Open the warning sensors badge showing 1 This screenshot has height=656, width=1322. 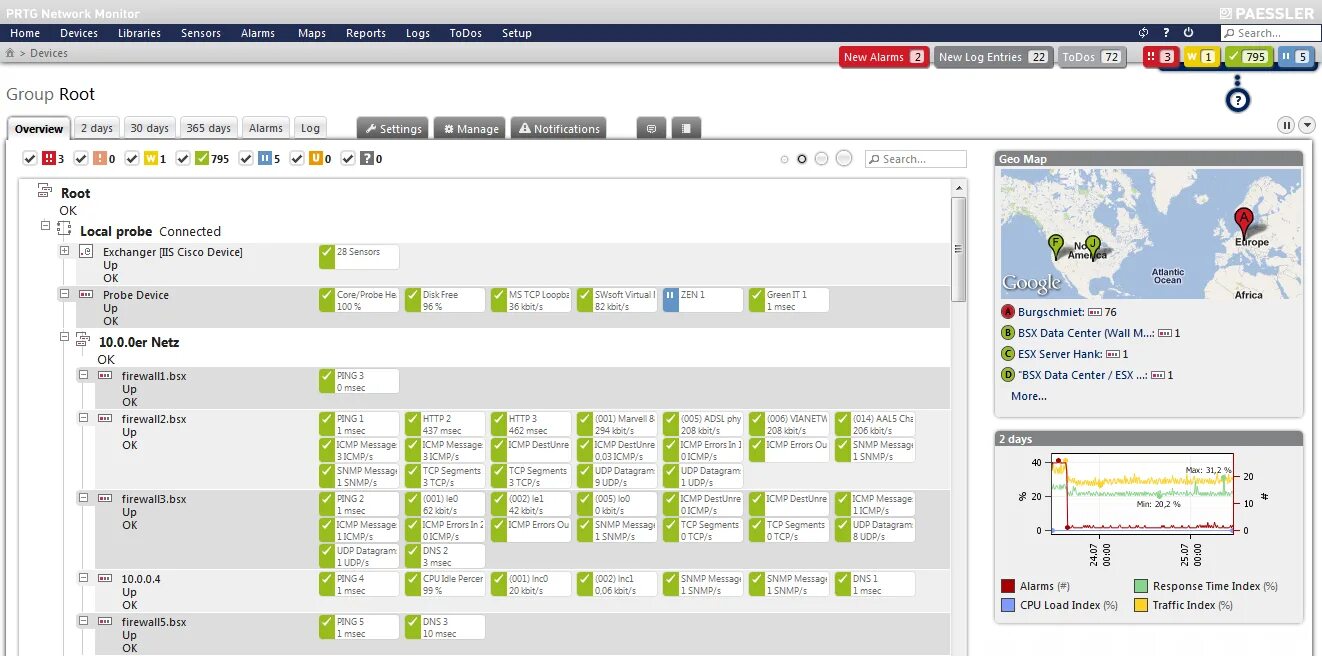[x=1201, y=57]
